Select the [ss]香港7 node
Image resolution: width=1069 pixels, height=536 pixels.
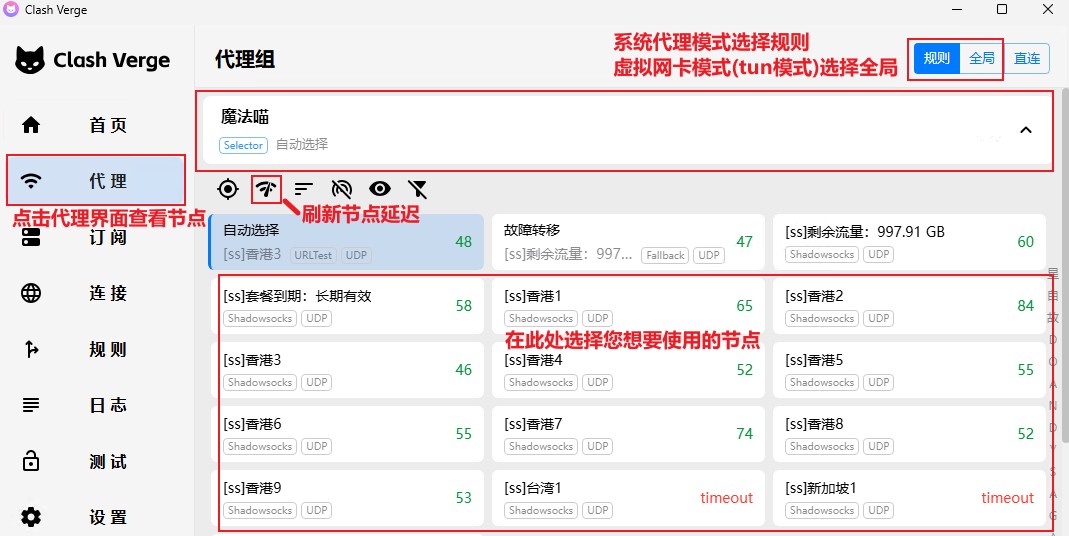coord(628,434)
